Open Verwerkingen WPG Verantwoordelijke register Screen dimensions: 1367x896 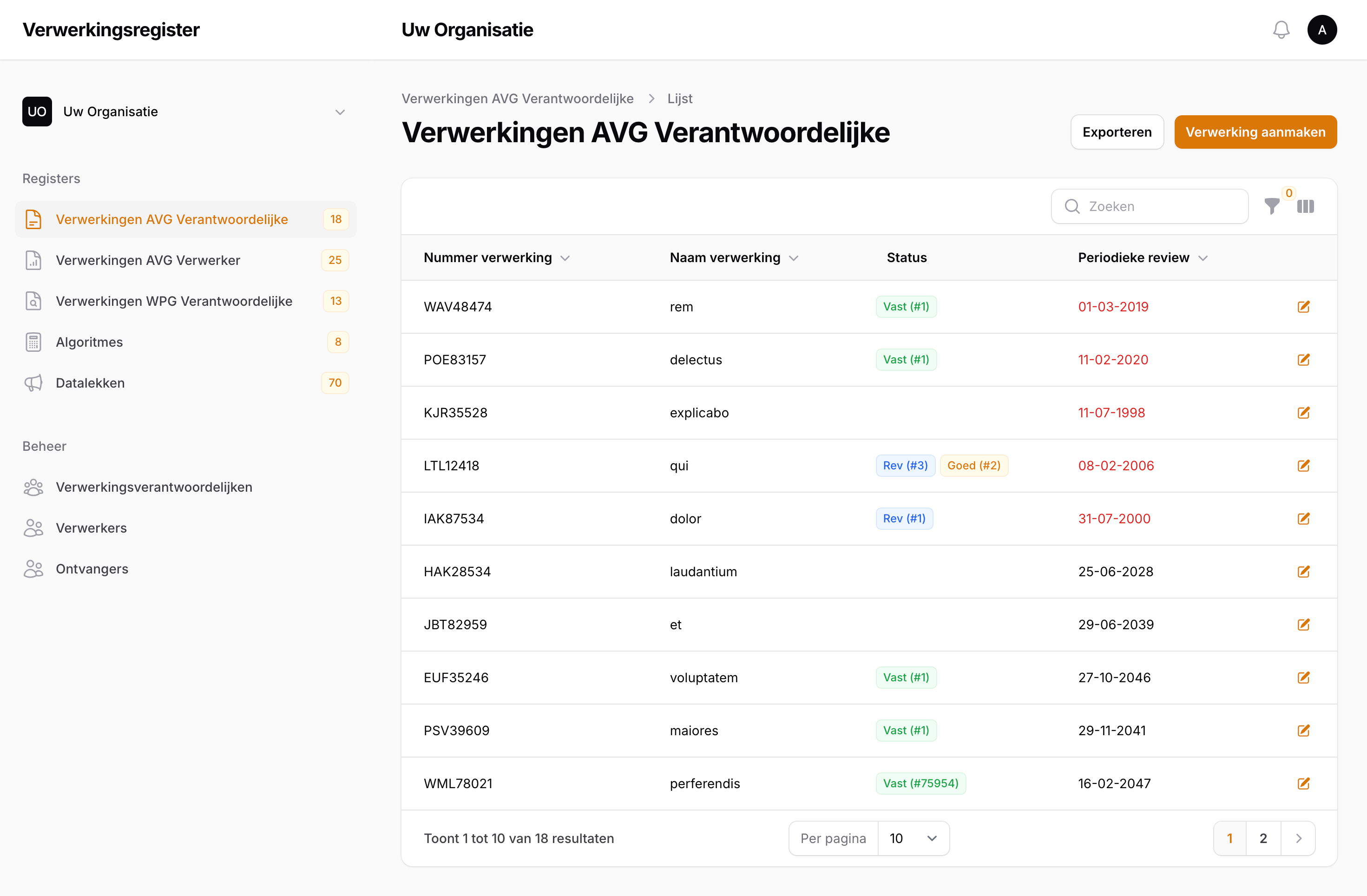174,301
